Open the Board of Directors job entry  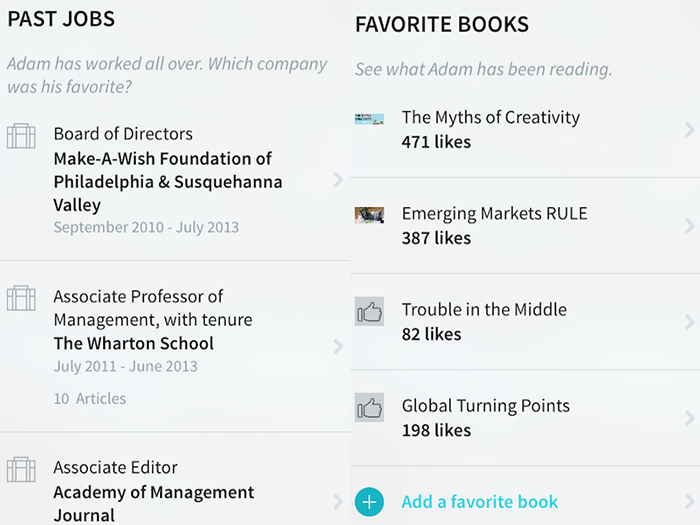point(123,134)
